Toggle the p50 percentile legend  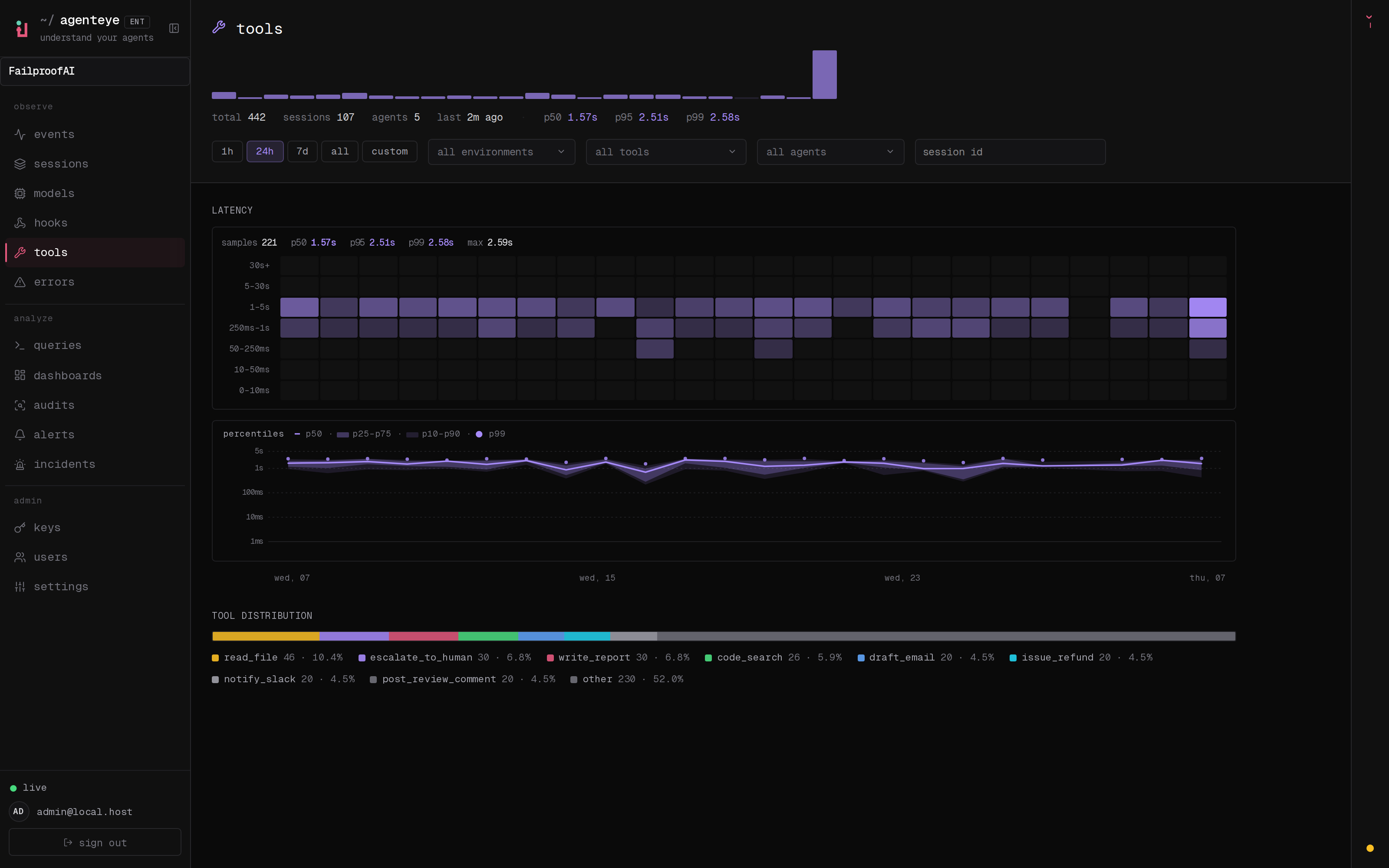coord(308,434)
